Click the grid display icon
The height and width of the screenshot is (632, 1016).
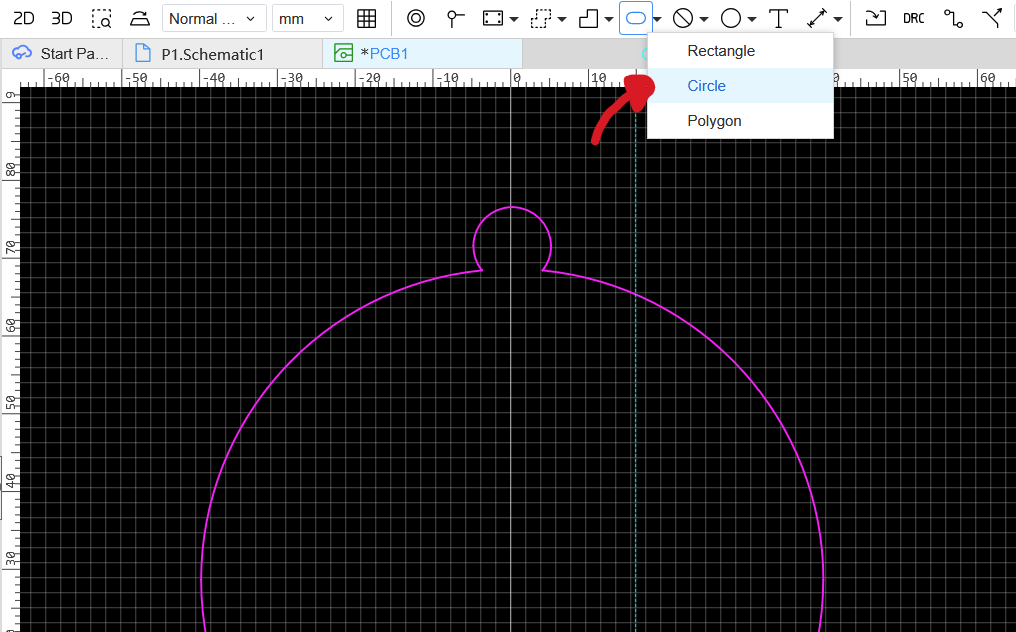coord(367,18)
